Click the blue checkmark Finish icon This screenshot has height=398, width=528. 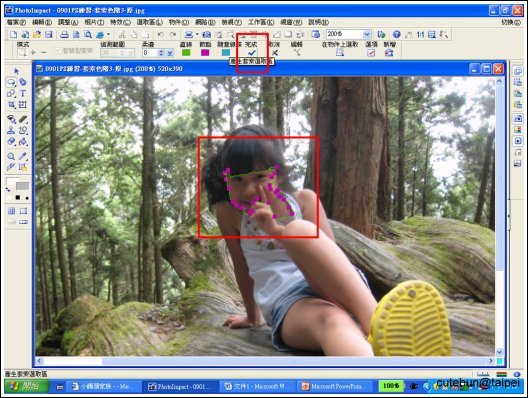coord(252,53)
